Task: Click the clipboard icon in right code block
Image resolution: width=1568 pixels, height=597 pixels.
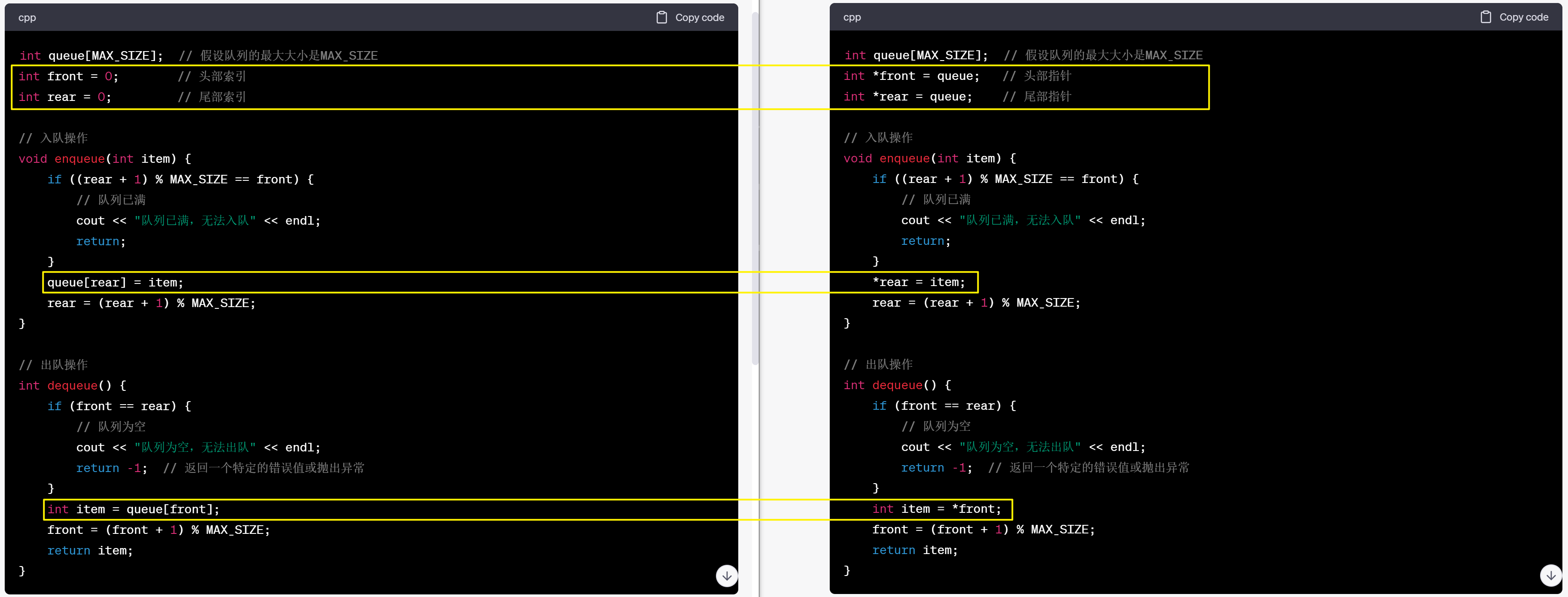Action: [1486, 17]
